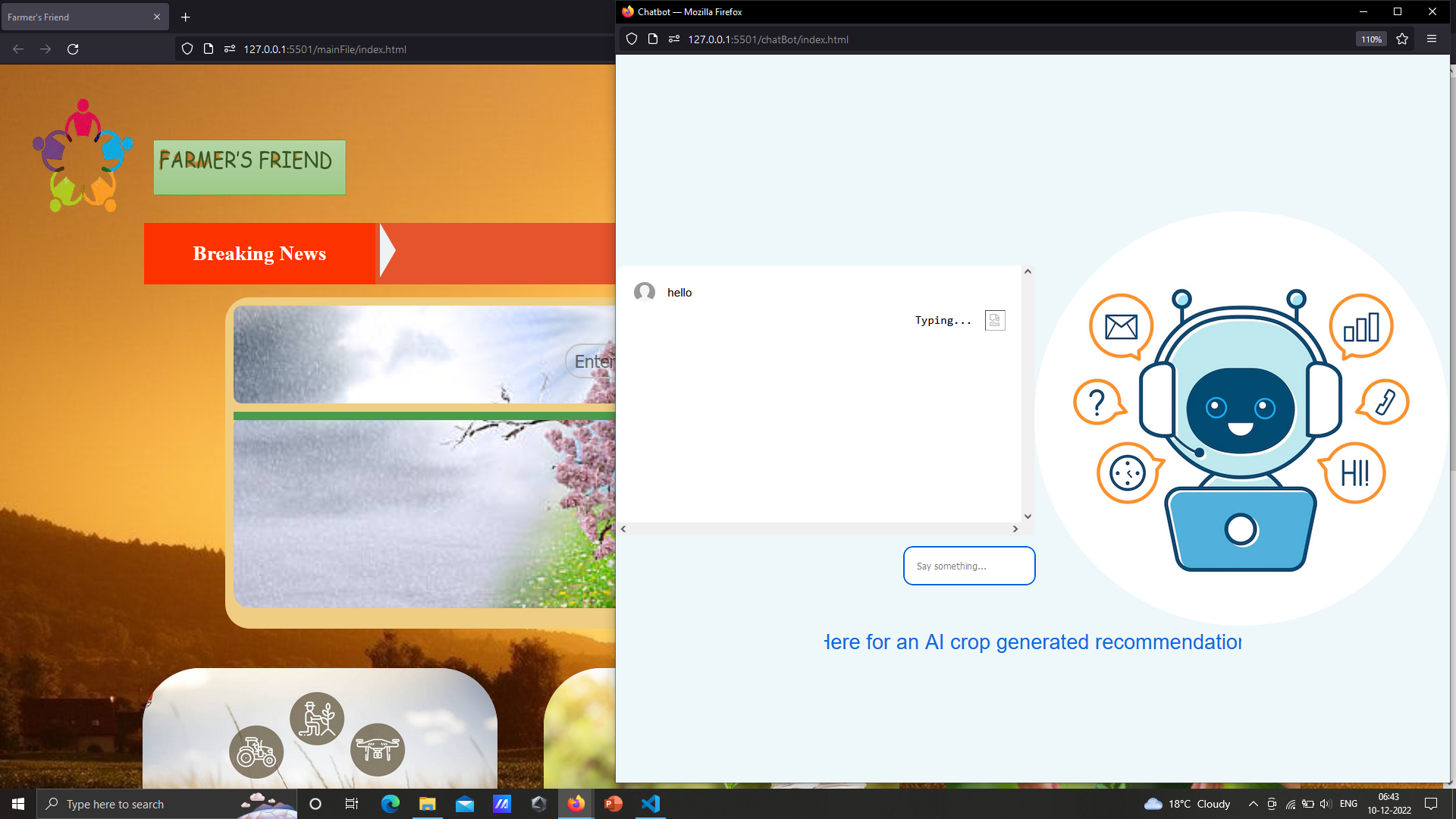Click the chat box left arrow

(623, 529)
